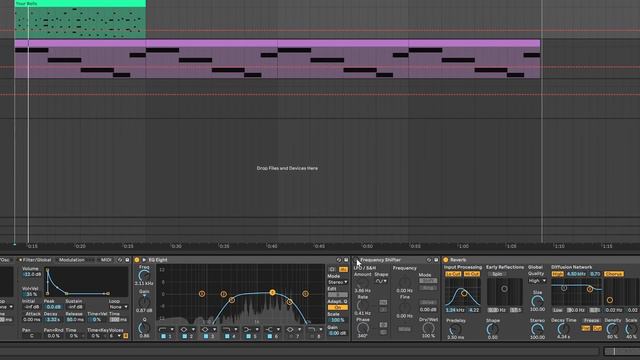Select highlighted EQ filter point 4

[x=272, y=292]
